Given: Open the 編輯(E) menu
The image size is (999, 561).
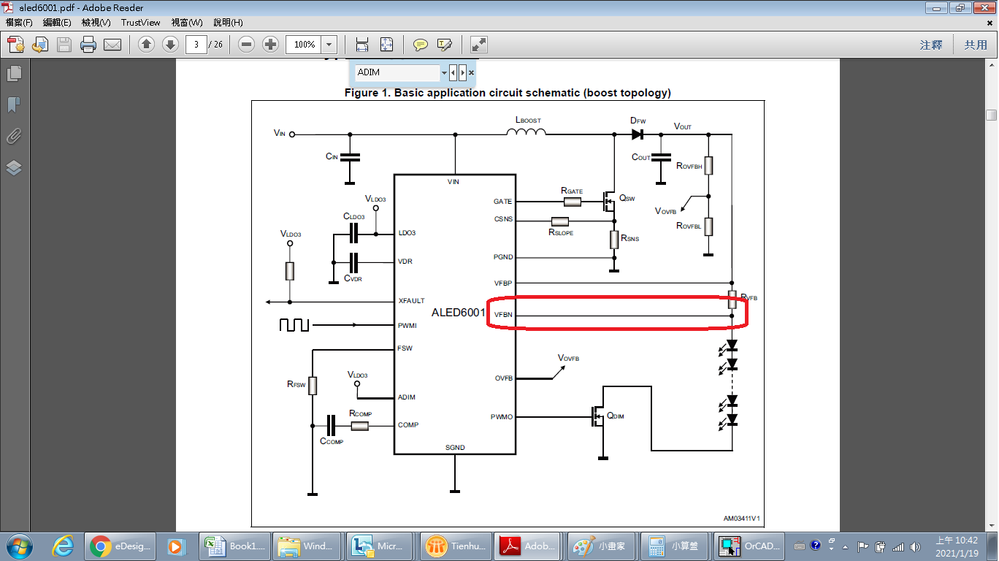Looking at the screenshot, I should click(x=57, y=22).
